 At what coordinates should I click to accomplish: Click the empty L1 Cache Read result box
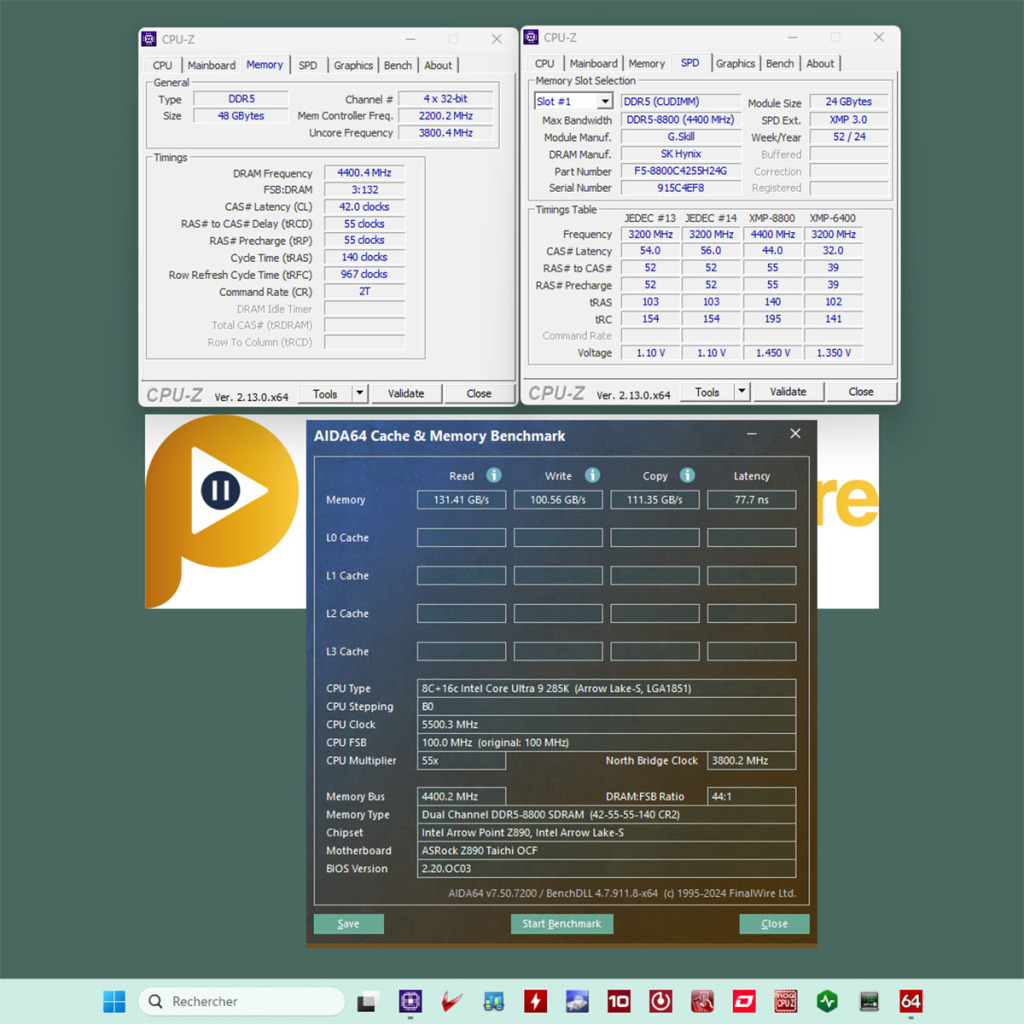[x=462, y=575]
